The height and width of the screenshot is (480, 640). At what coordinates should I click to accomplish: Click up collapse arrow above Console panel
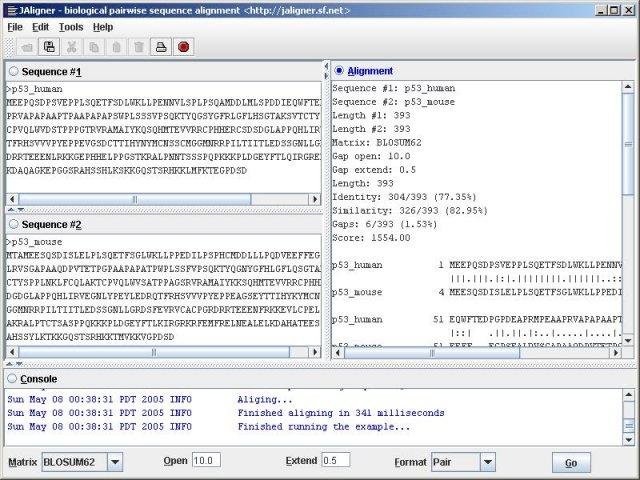[10, 363]
